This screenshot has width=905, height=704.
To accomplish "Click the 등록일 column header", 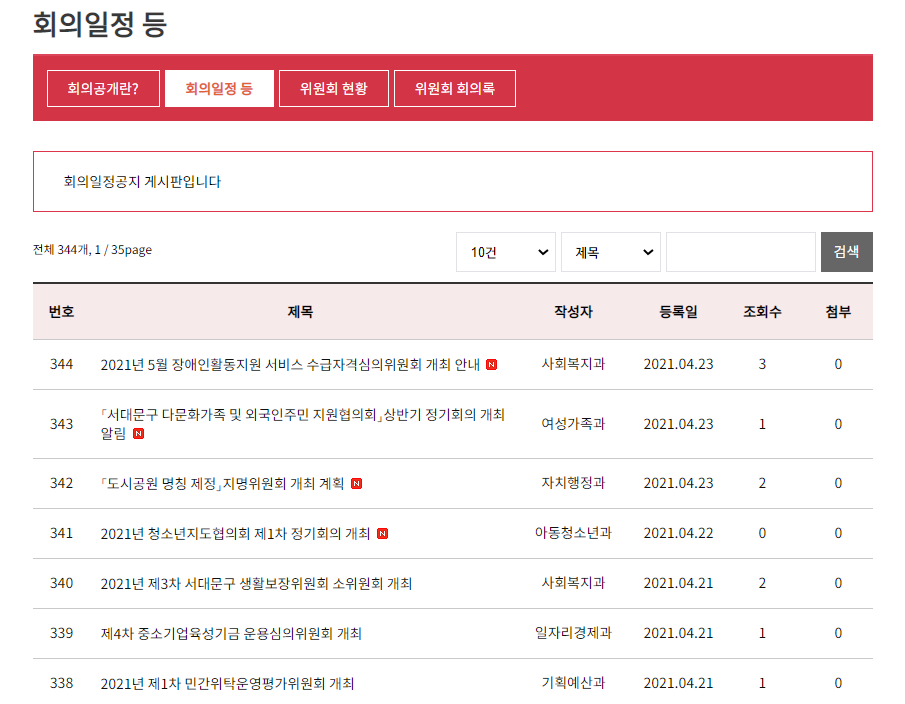I will point(678,312).
